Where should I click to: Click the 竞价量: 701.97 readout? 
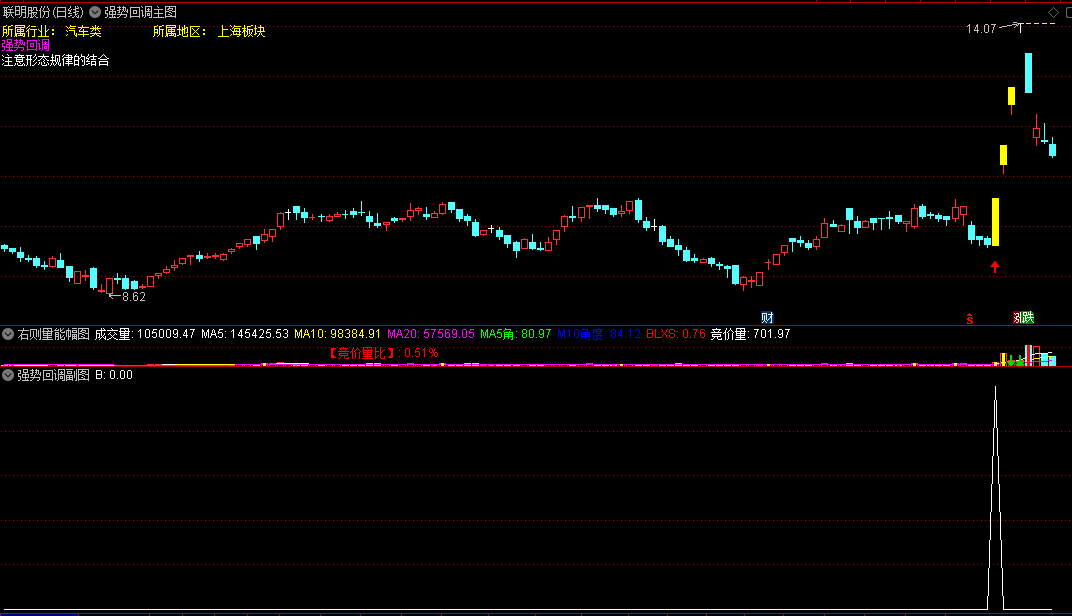(x=750, y=334)
